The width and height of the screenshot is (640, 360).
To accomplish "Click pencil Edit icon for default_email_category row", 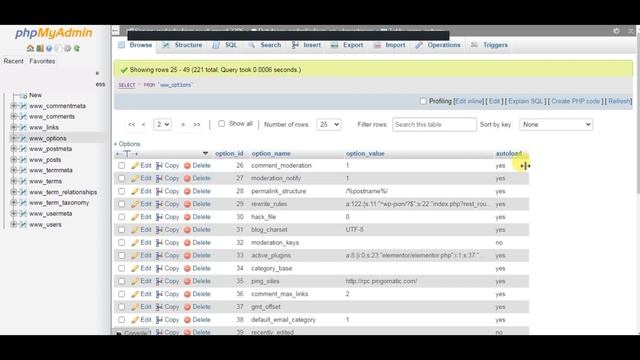I will pyautogui.click(x=135, y=320).
